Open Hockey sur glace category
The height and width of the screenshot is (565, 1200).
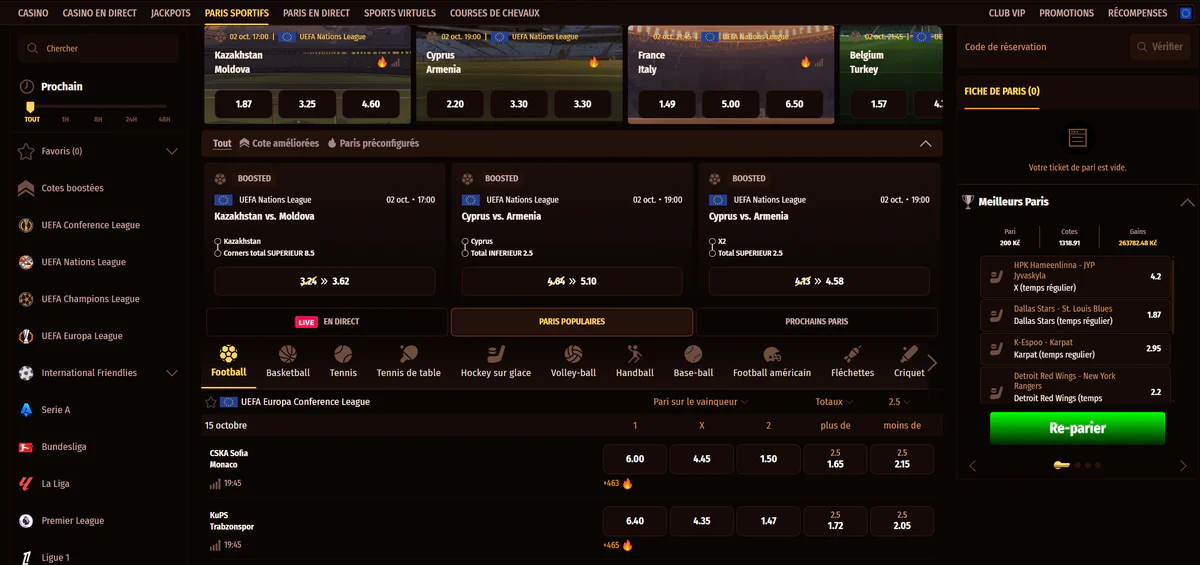coord(496,362)
